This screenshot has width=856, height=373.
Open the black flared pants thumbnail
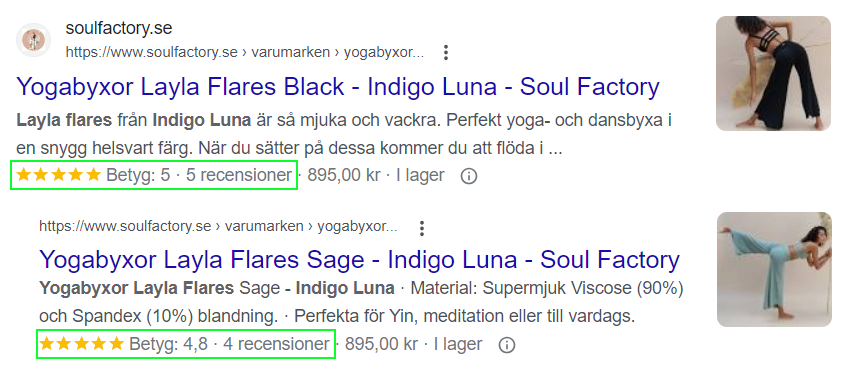point(774,73)
